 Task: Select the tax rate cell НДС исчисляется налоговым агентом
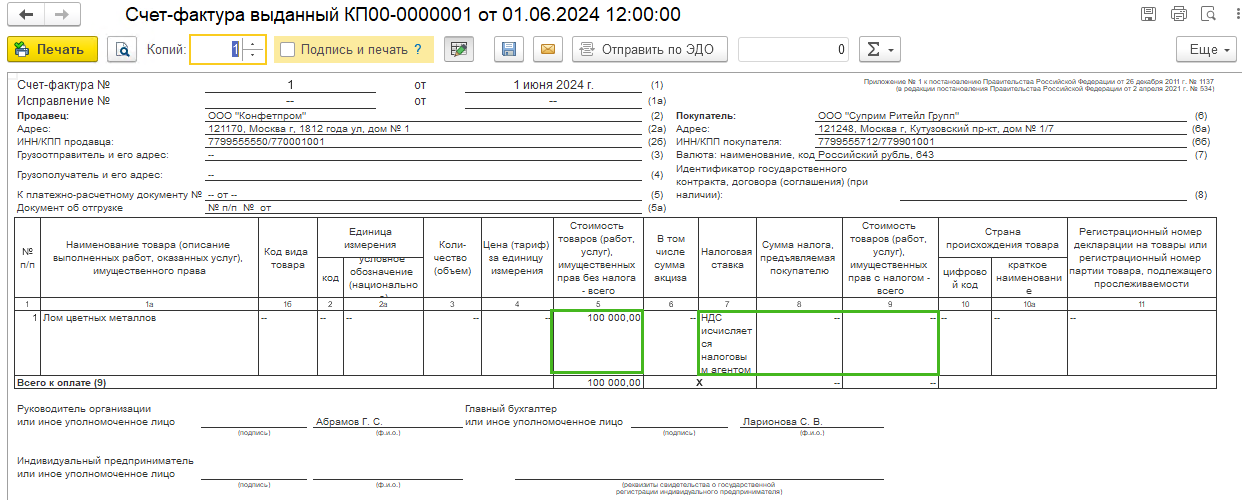click(727, 341)
